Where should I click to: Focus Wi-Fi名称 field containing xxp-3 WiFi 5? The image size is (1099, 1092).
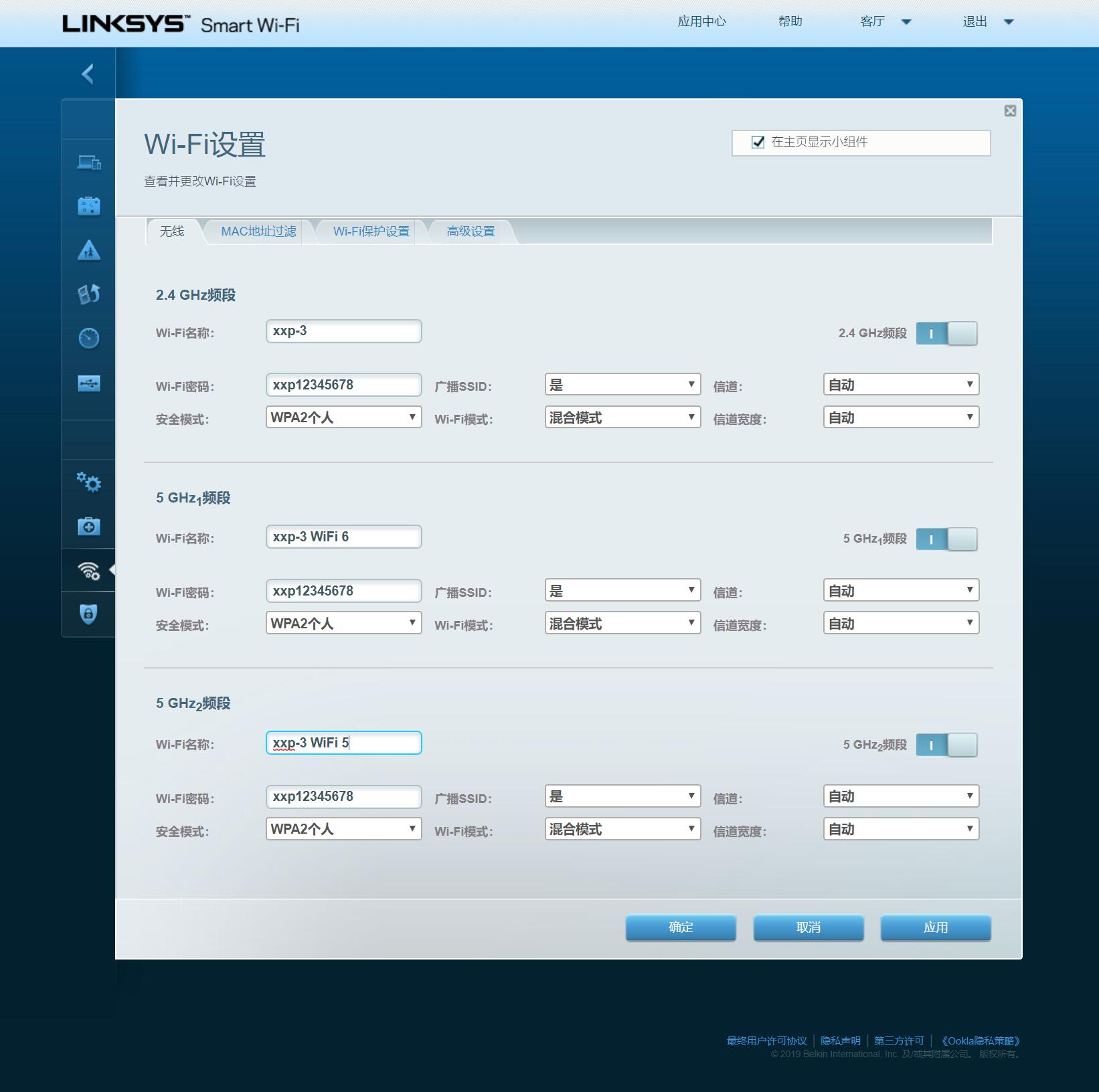tap(344, 743)
